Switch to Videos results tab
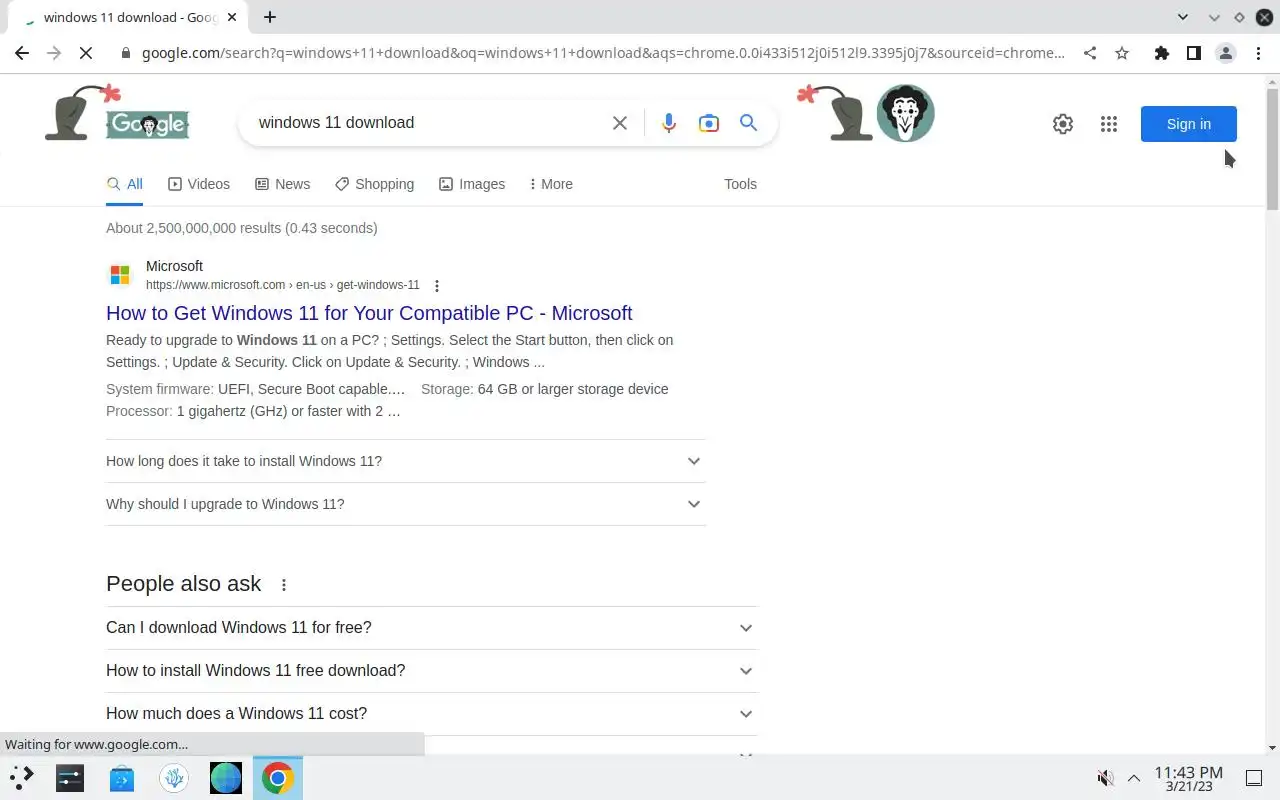Screen dimensions: 1280x800 pos(199,184)
